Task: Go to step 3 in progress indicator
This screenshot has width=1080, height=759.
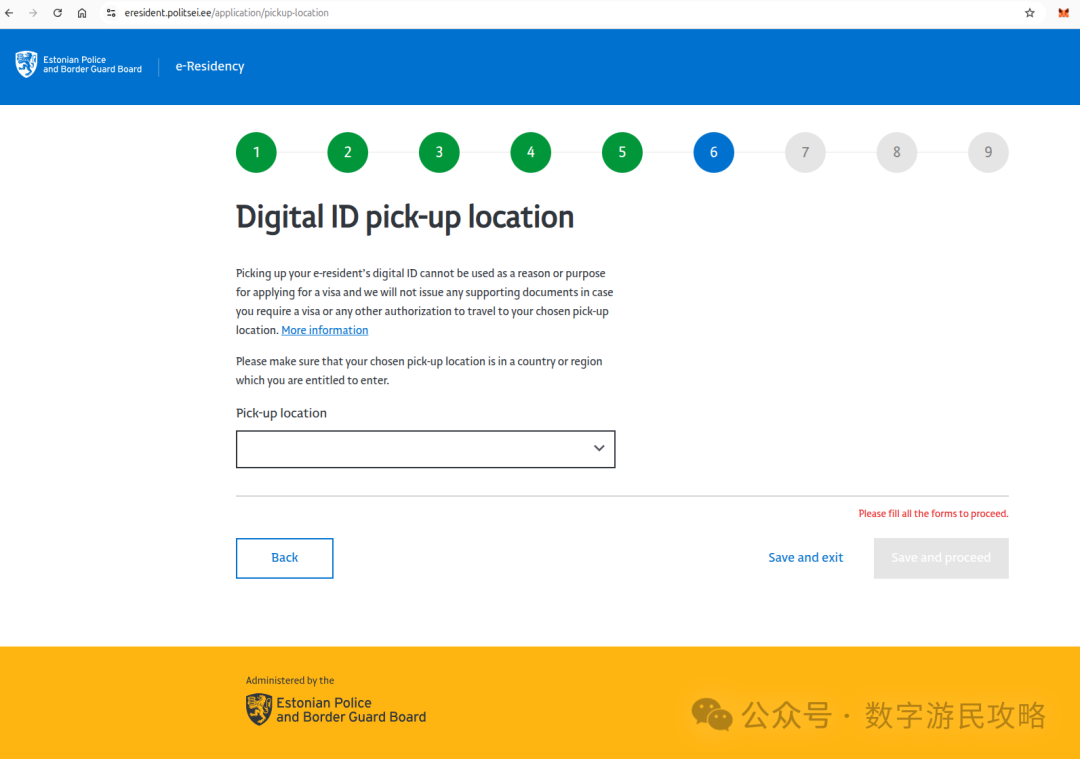Action: tap(439, 152)
